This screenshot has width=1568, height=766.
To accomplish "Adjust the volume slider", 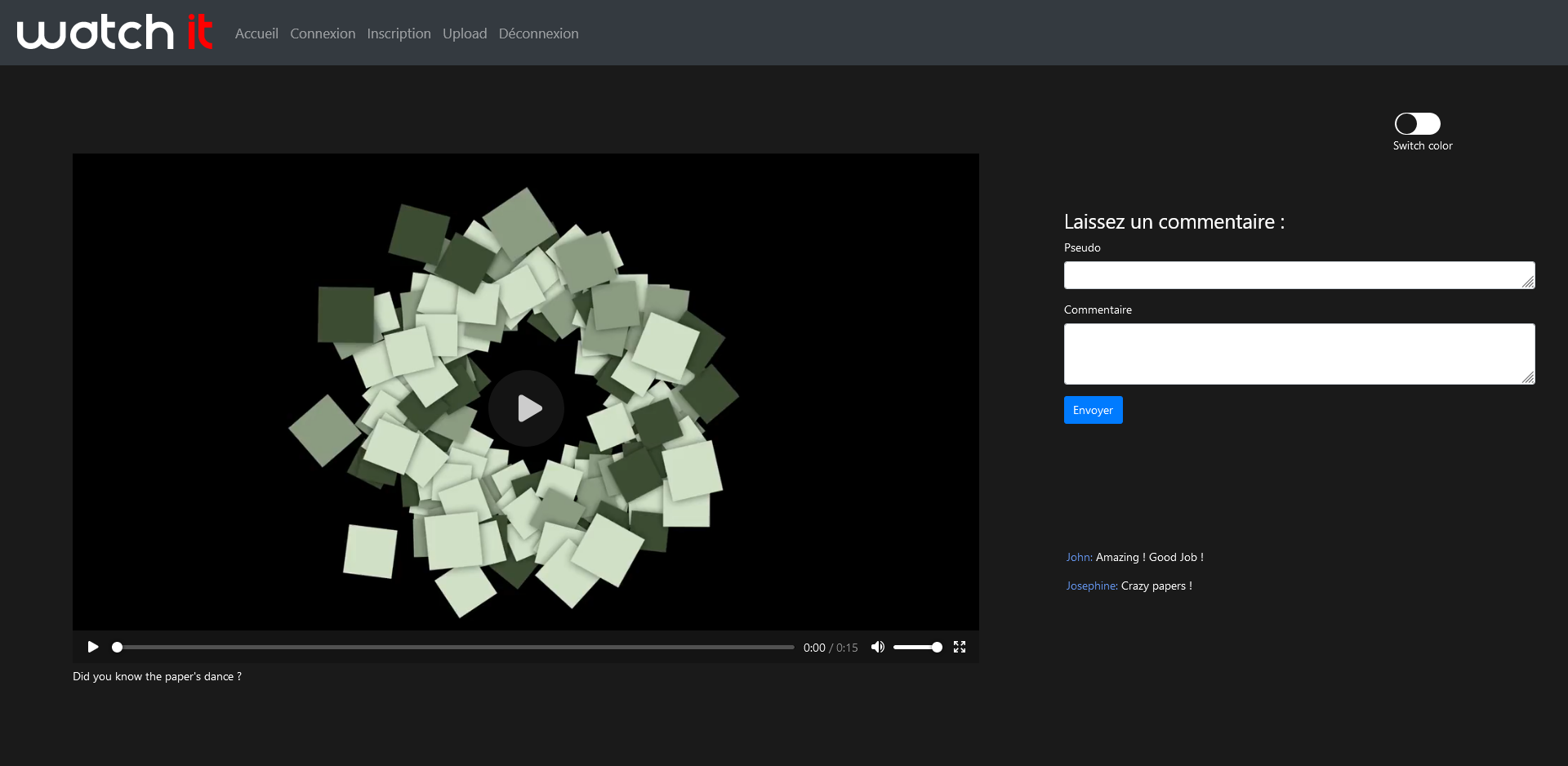I will tap(917, 647).
